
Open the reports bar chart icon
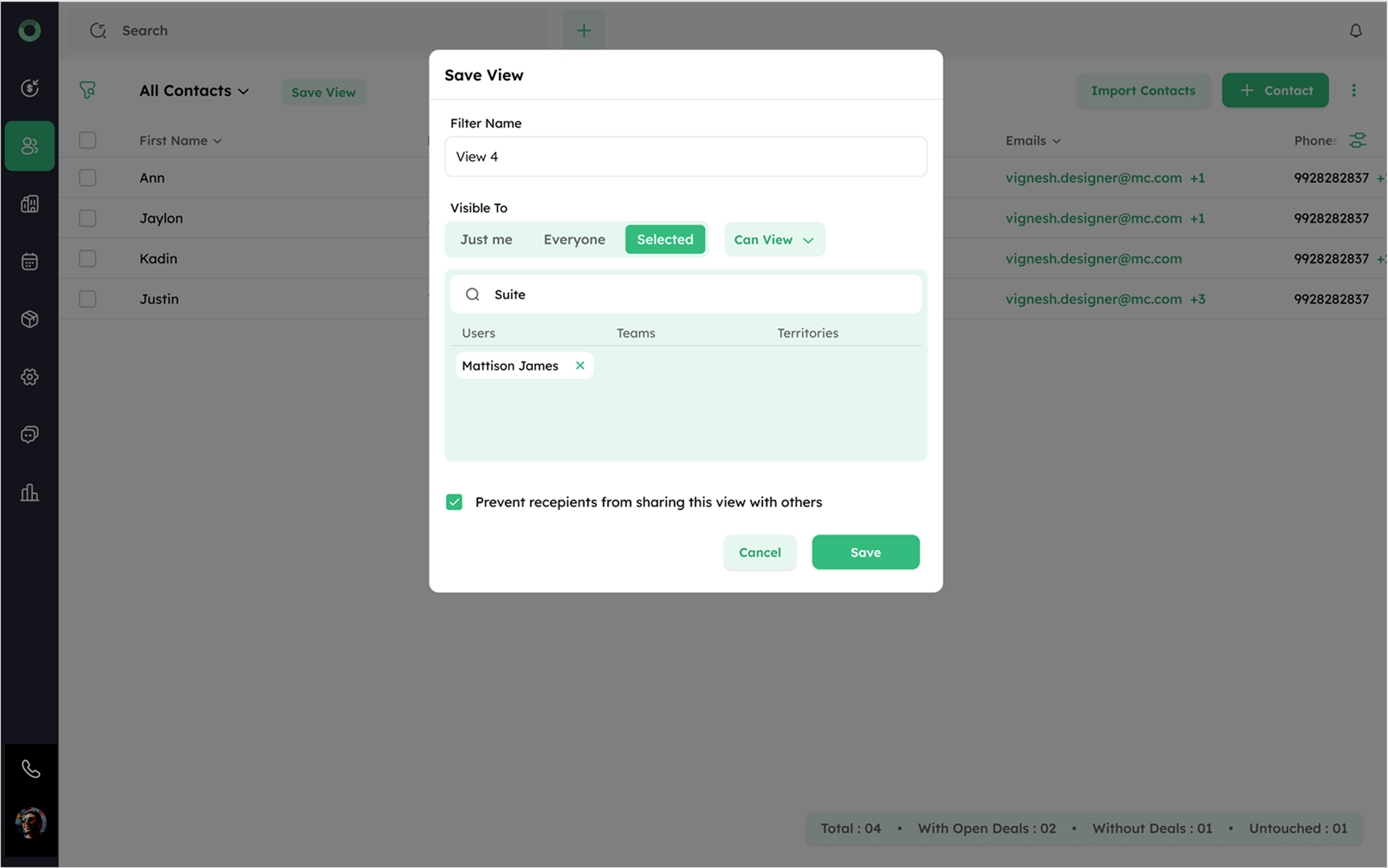(x=29, y=493)
